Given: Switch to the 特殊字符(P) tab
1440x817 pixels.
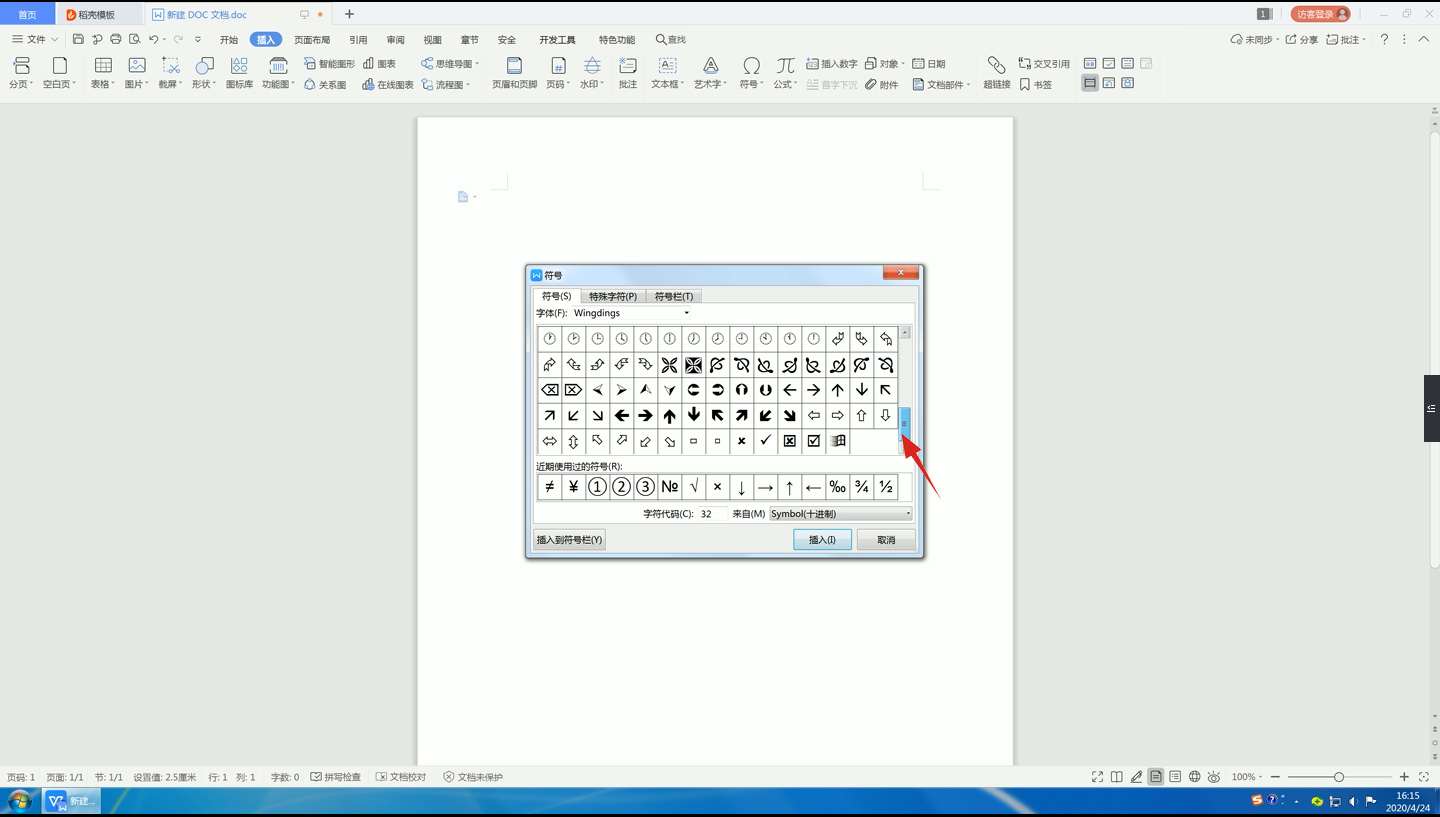Looking at the screenshot, I should click(x=612, y=296).
